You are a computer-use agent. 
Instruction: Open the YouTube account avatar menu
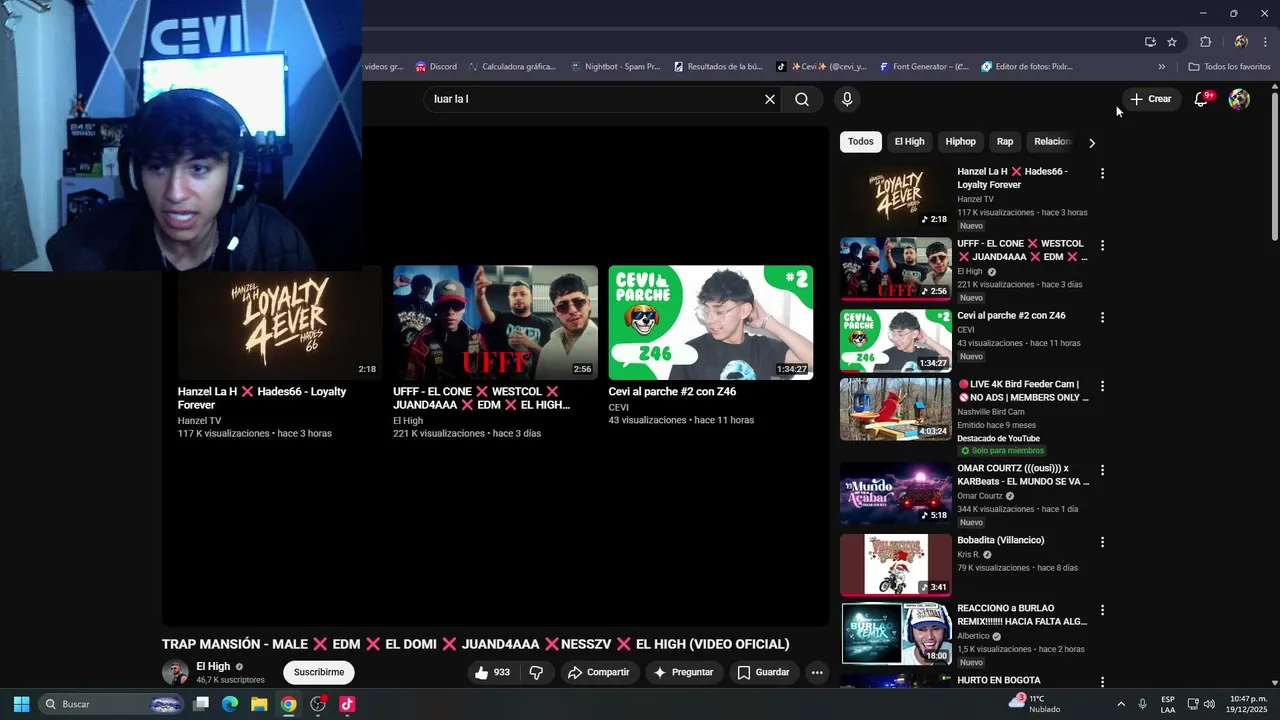[x=1239, y=99]
